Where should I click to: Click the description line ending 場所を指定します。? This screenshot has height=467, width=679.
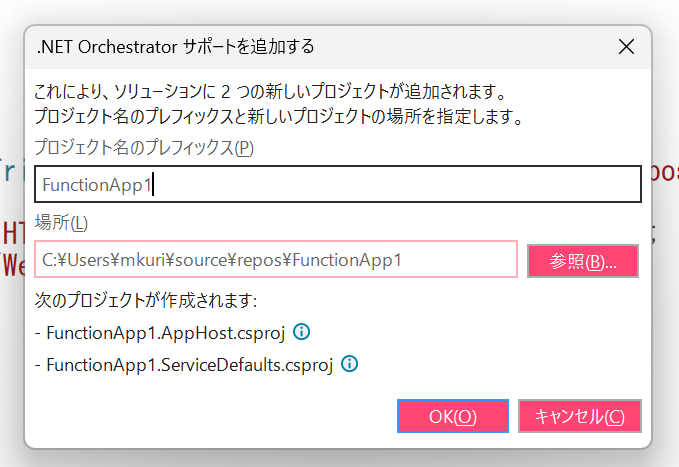279,116
